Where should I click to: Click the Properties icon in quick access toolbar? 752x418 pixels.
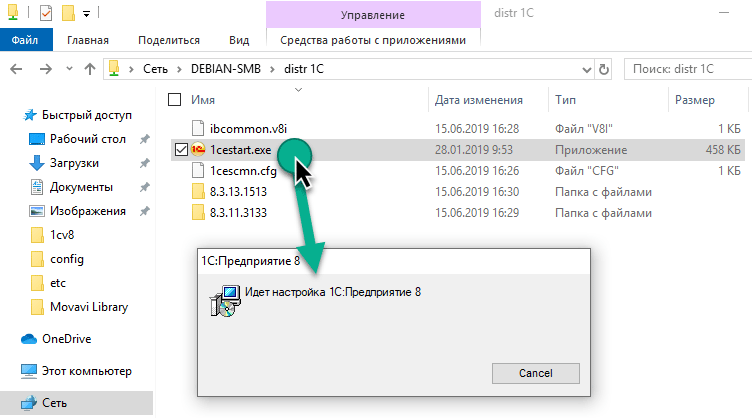(45, 14)
